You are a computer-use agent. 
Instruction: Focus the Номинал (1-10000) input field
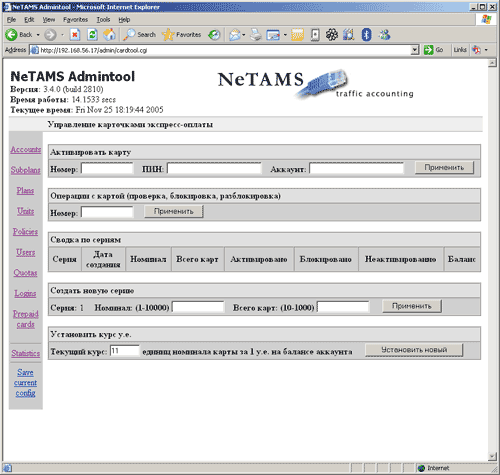(198, 307)
